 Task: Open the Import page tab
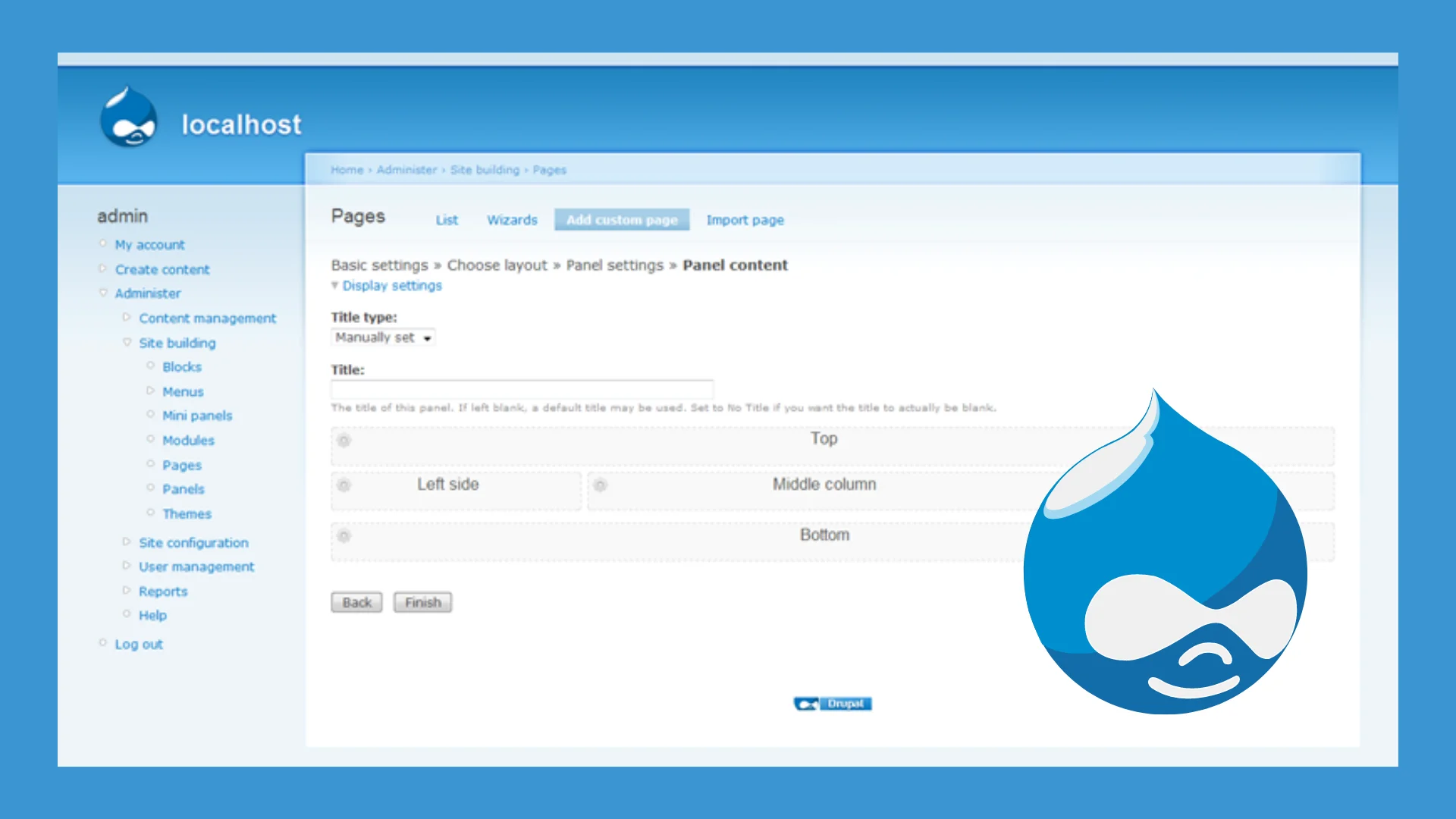tap(745, 220)
